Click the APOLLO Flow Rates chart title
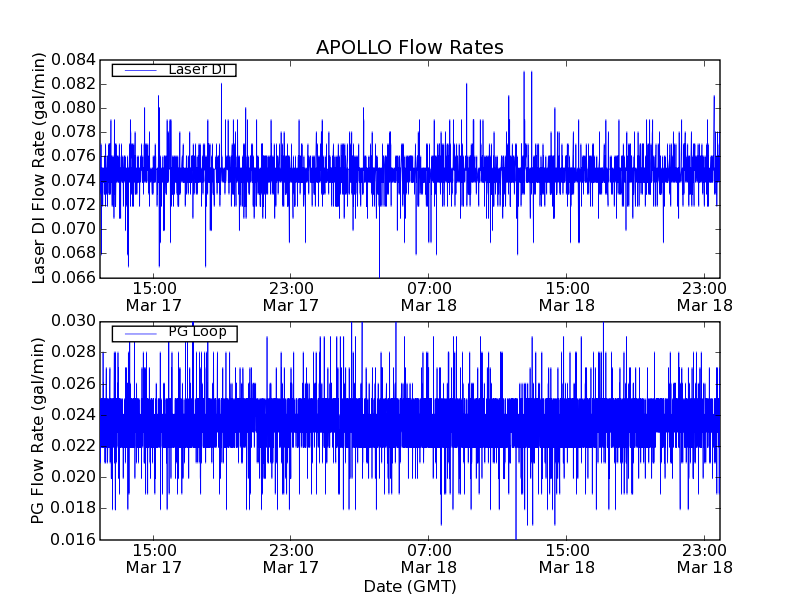The width and height of the screenshot is (800, 600). point(409,48)
